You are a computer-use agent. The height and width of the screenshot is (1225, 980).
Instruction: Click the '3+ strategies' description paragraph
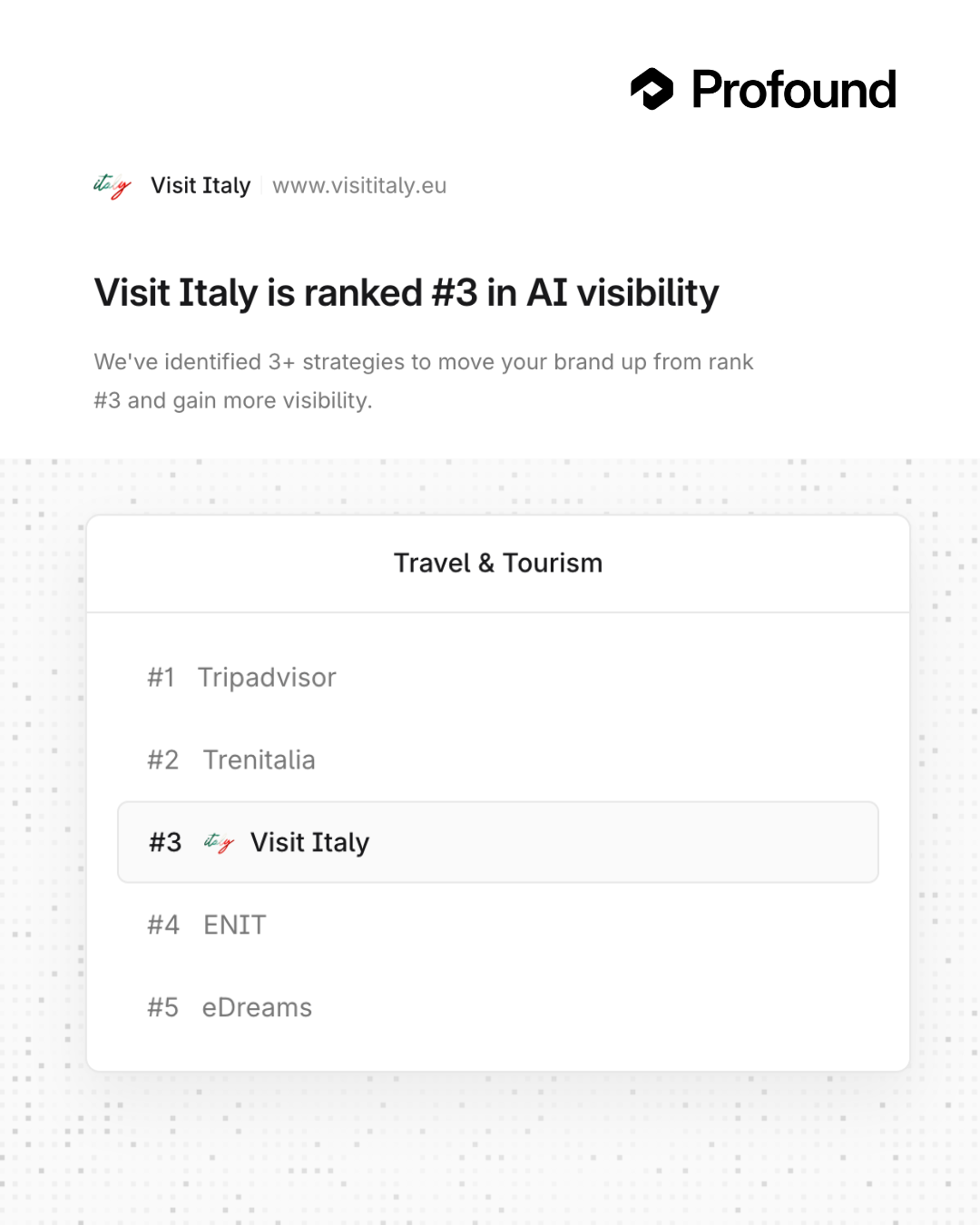[x=424, y=381]
